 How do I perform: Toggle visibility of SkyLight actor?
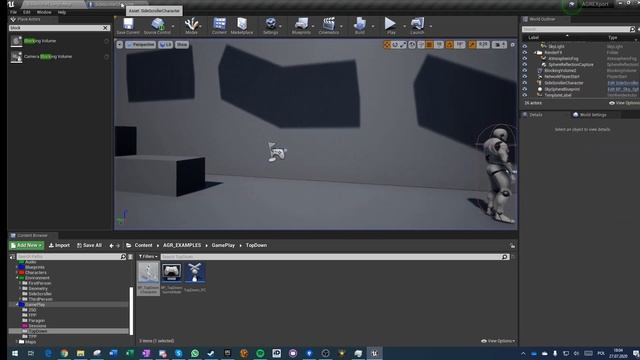pos(525,47)
